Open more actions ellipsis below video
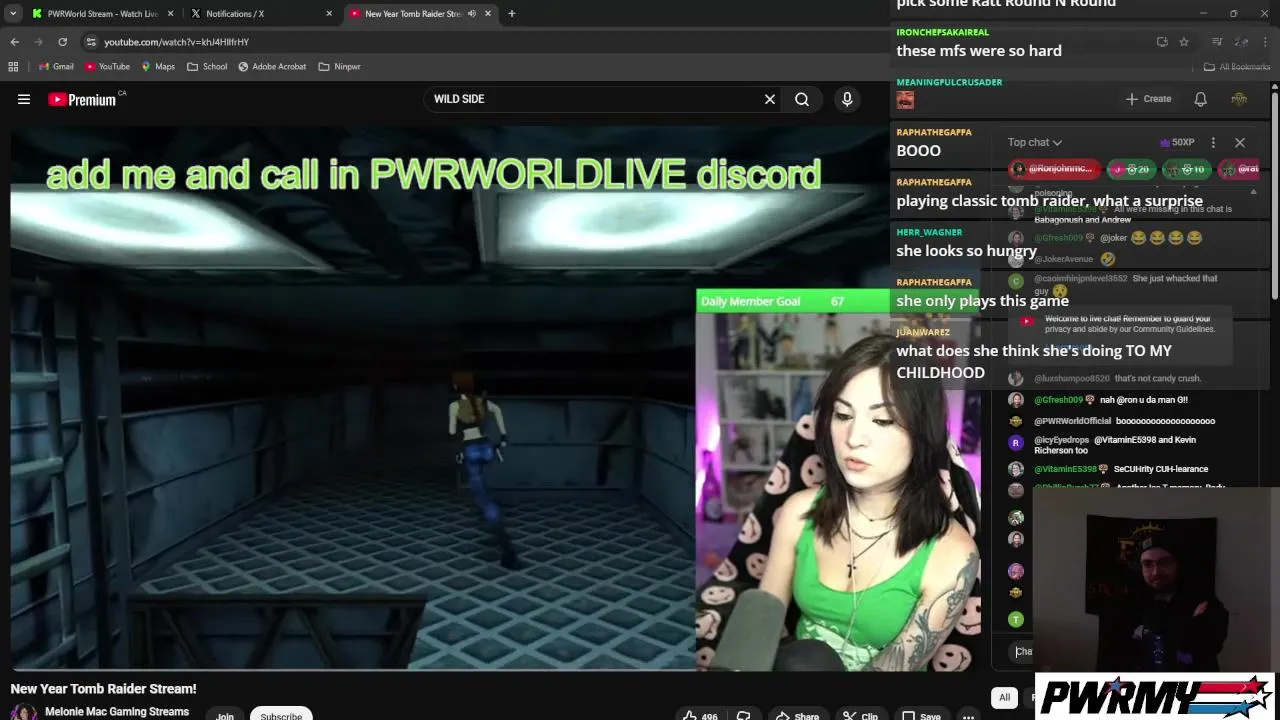 (968, 715)
